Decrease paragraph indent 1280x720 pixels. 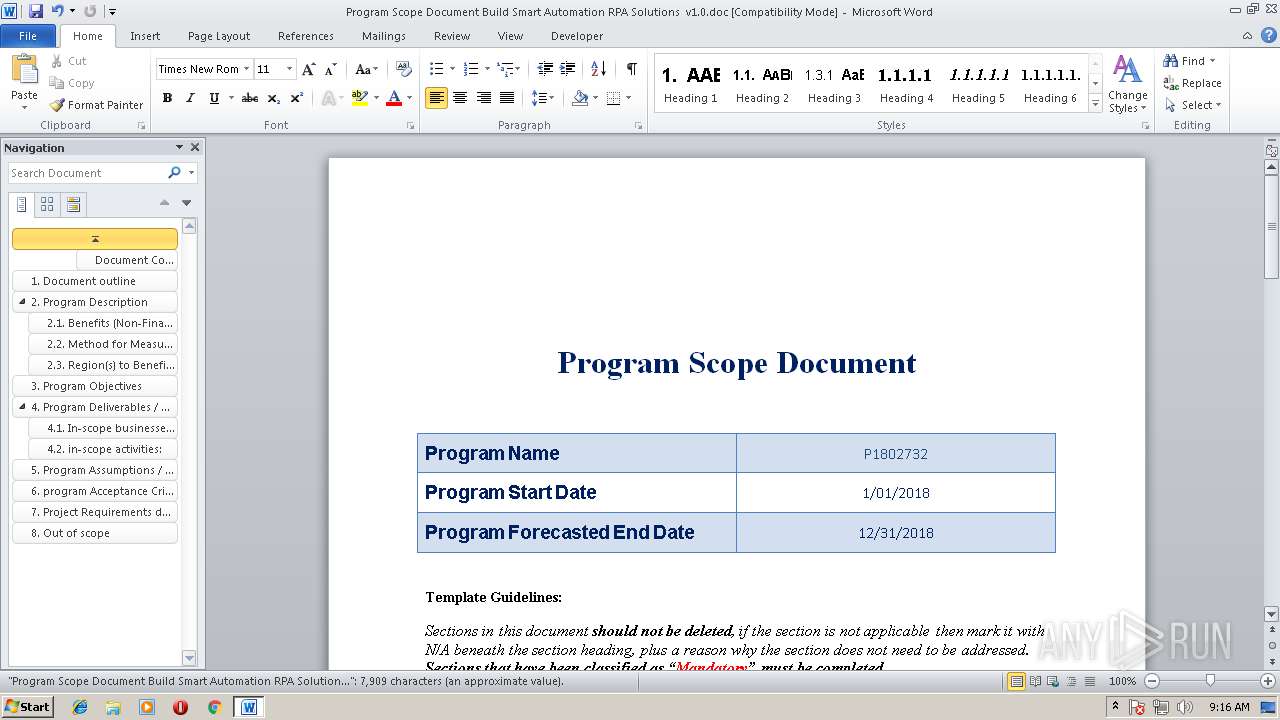click(545, 69)
